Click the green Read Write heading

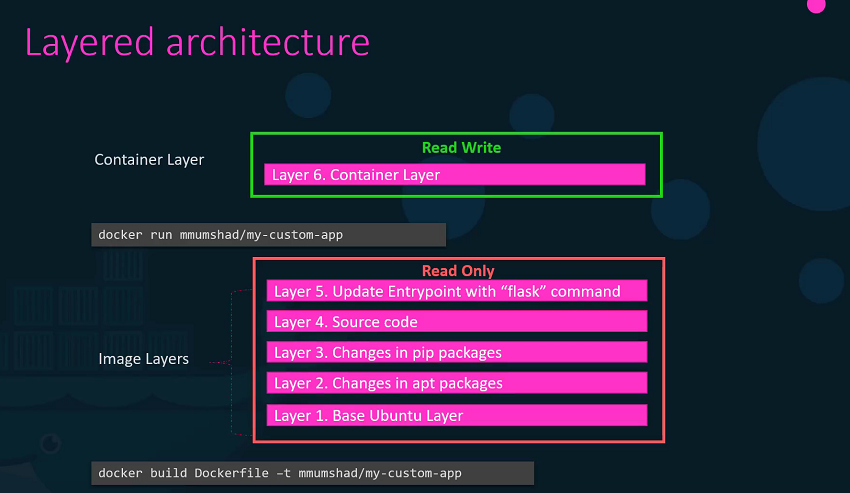pyautogui.click(x=461, y=148)
